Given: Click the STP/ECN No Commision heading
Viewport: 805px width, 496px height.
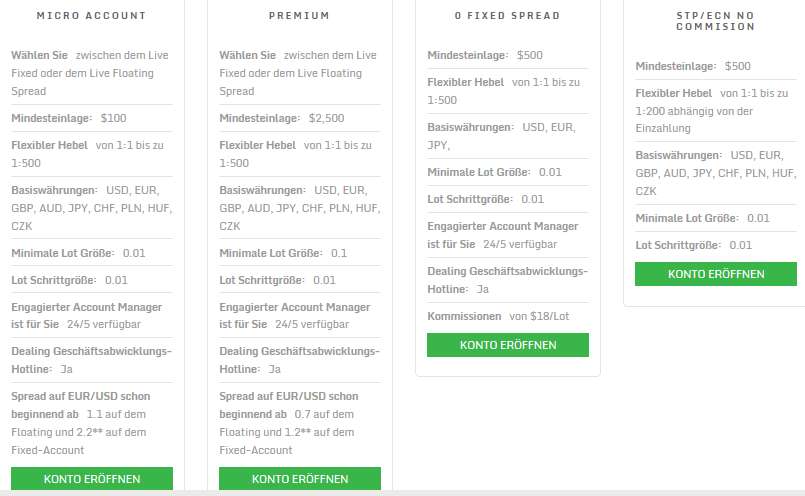Looking at the screenshot, I should point(716,21).
